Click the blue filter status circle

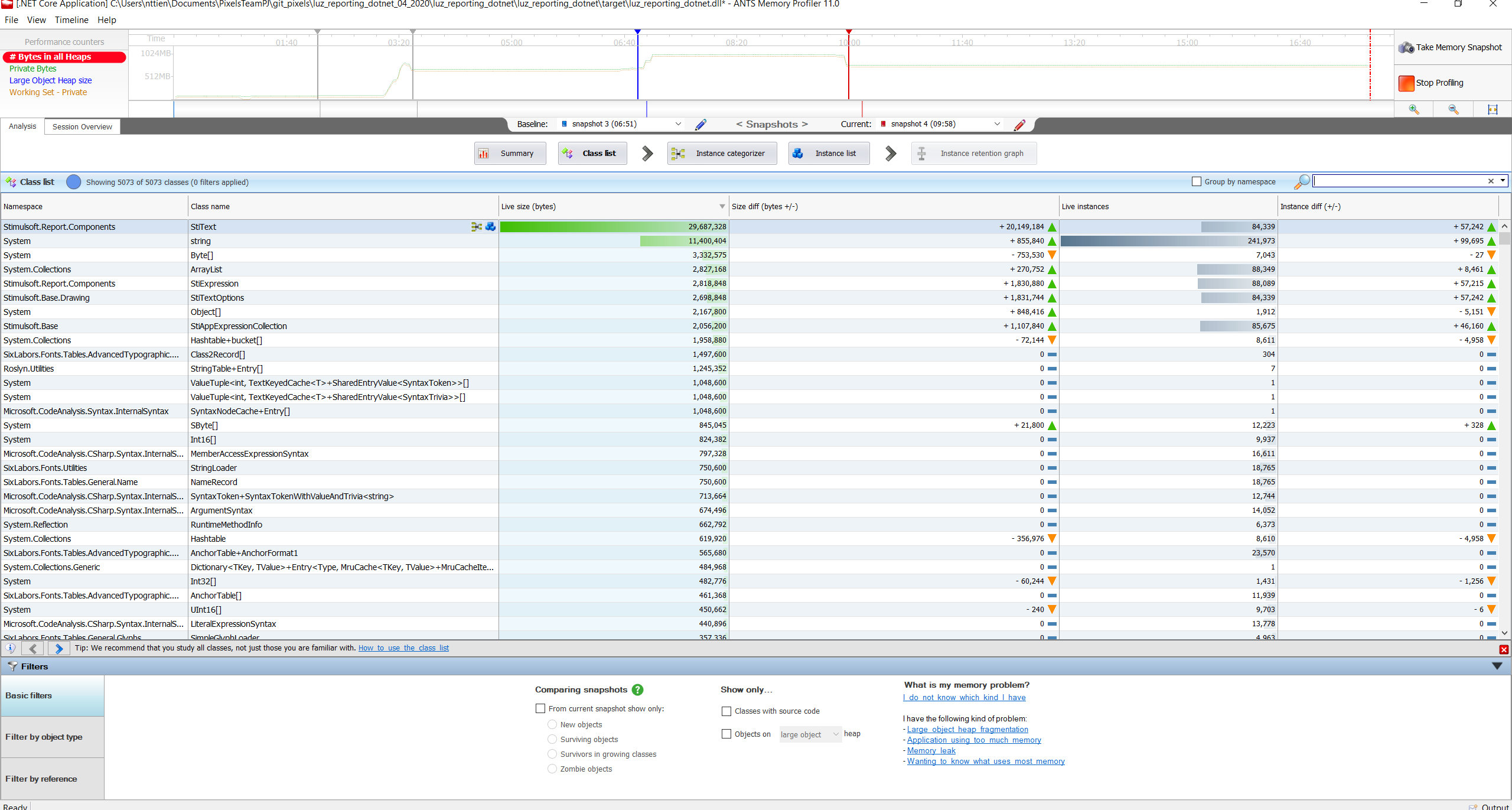[74, 182]
